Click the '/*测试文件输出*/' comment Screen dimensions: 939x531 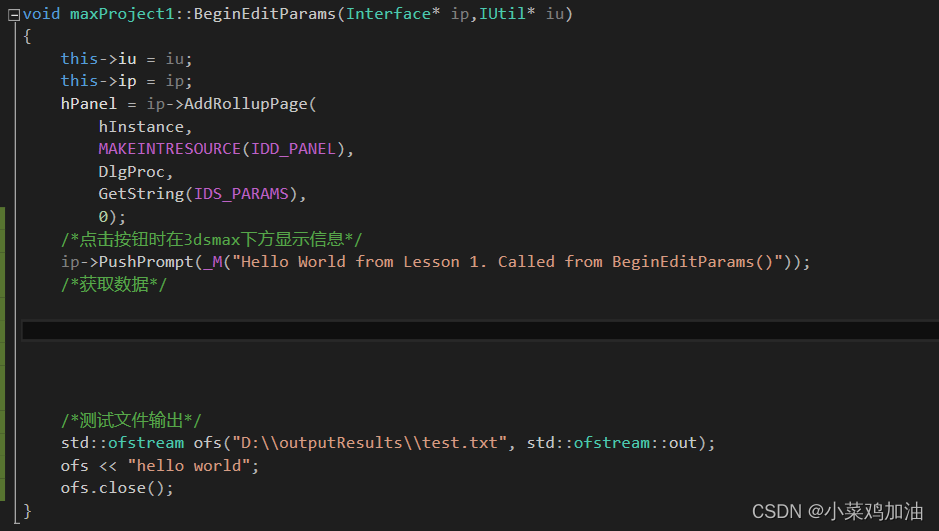click(131, 420)
